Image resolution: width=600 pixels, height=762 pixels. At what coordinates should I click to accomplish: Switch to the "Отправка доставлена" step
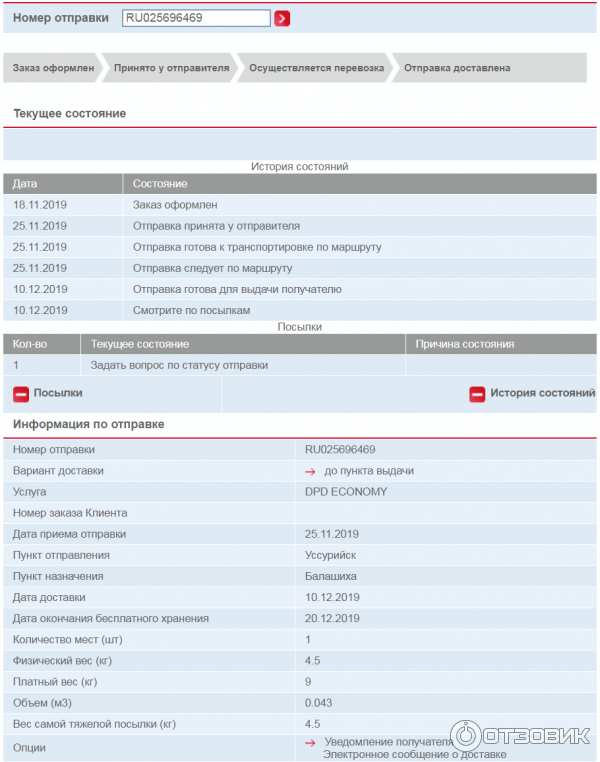click(x=456, y=68)
